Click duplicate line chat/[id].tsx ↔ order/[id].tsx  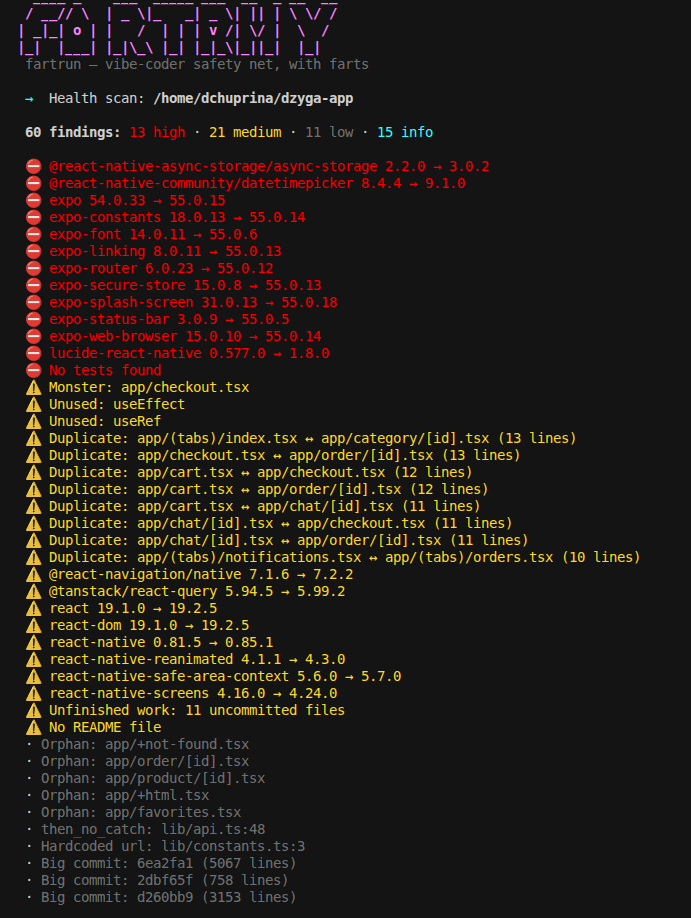point(289,540)
